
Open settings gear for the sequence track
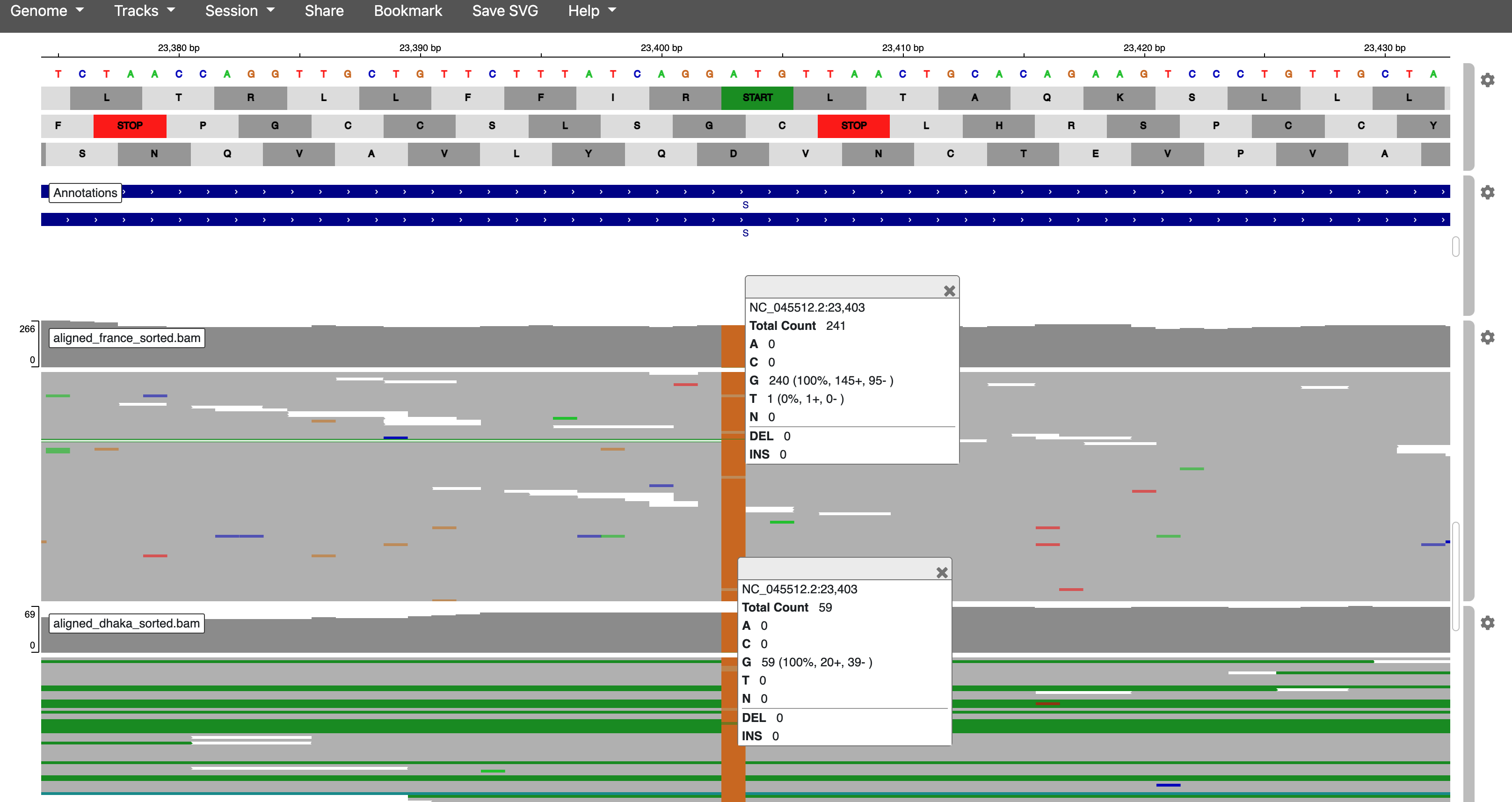coord(1487,80)
